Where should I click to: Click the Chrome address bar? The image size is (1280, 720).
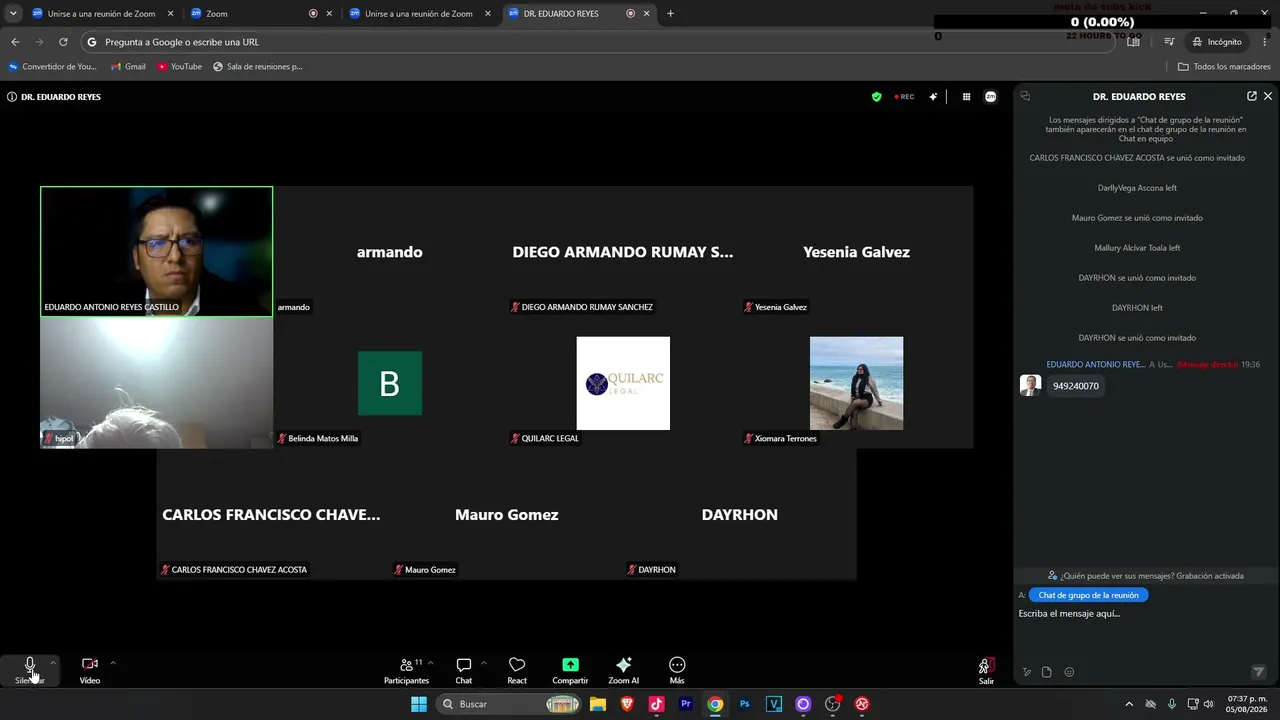(598, 42)
